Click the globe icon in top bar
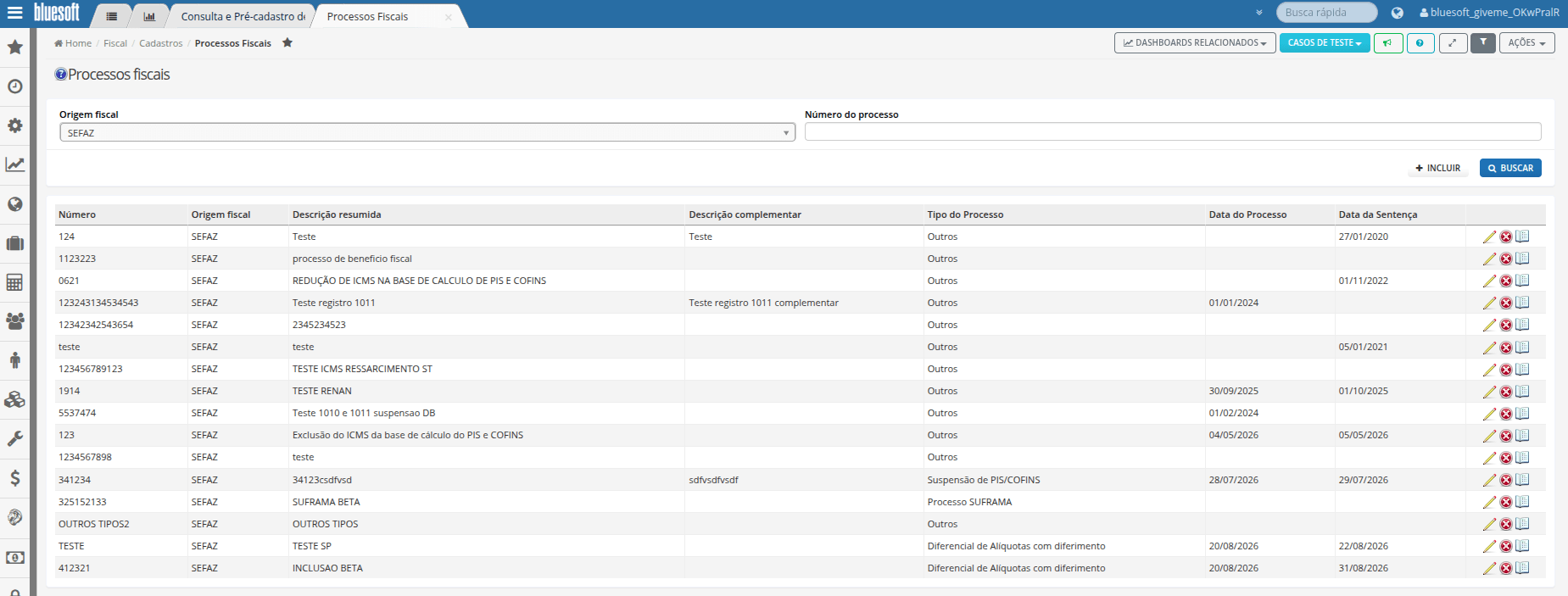Screen dimensions: 1568x596 1397,13
